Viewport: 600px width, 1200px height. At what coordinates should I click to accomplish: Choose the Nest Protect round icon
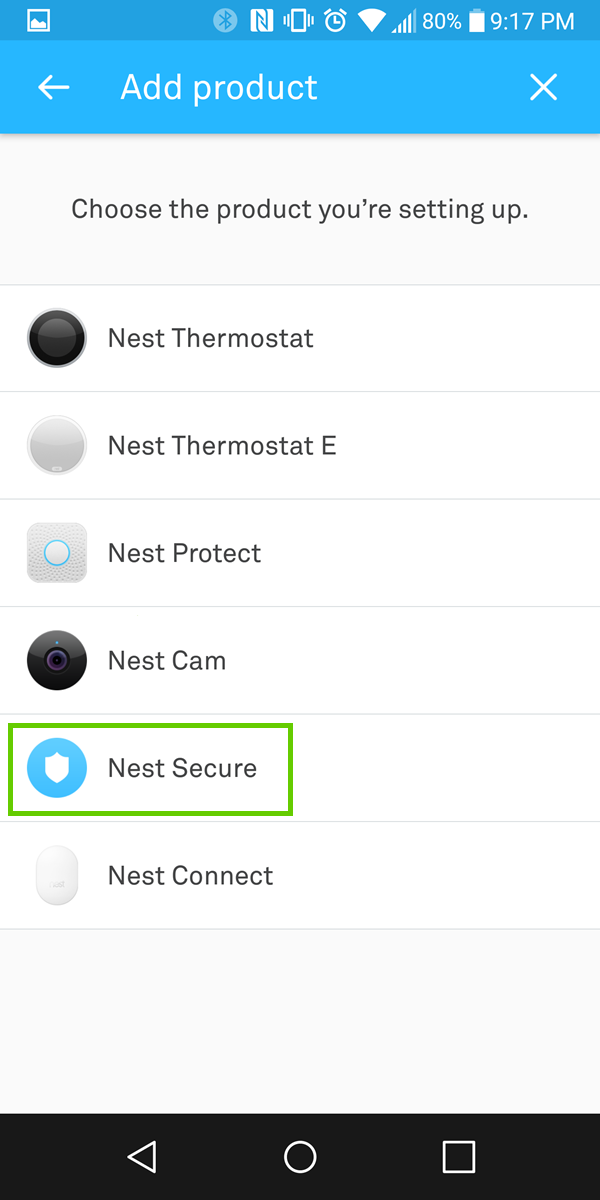coord(57,553)
